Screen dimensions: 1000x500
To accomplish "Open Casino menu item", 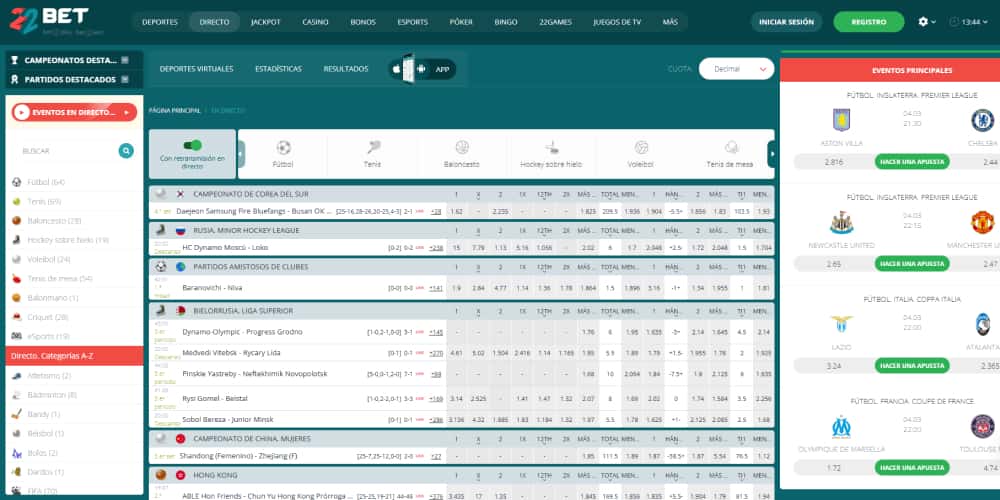I will pos(315,22).
